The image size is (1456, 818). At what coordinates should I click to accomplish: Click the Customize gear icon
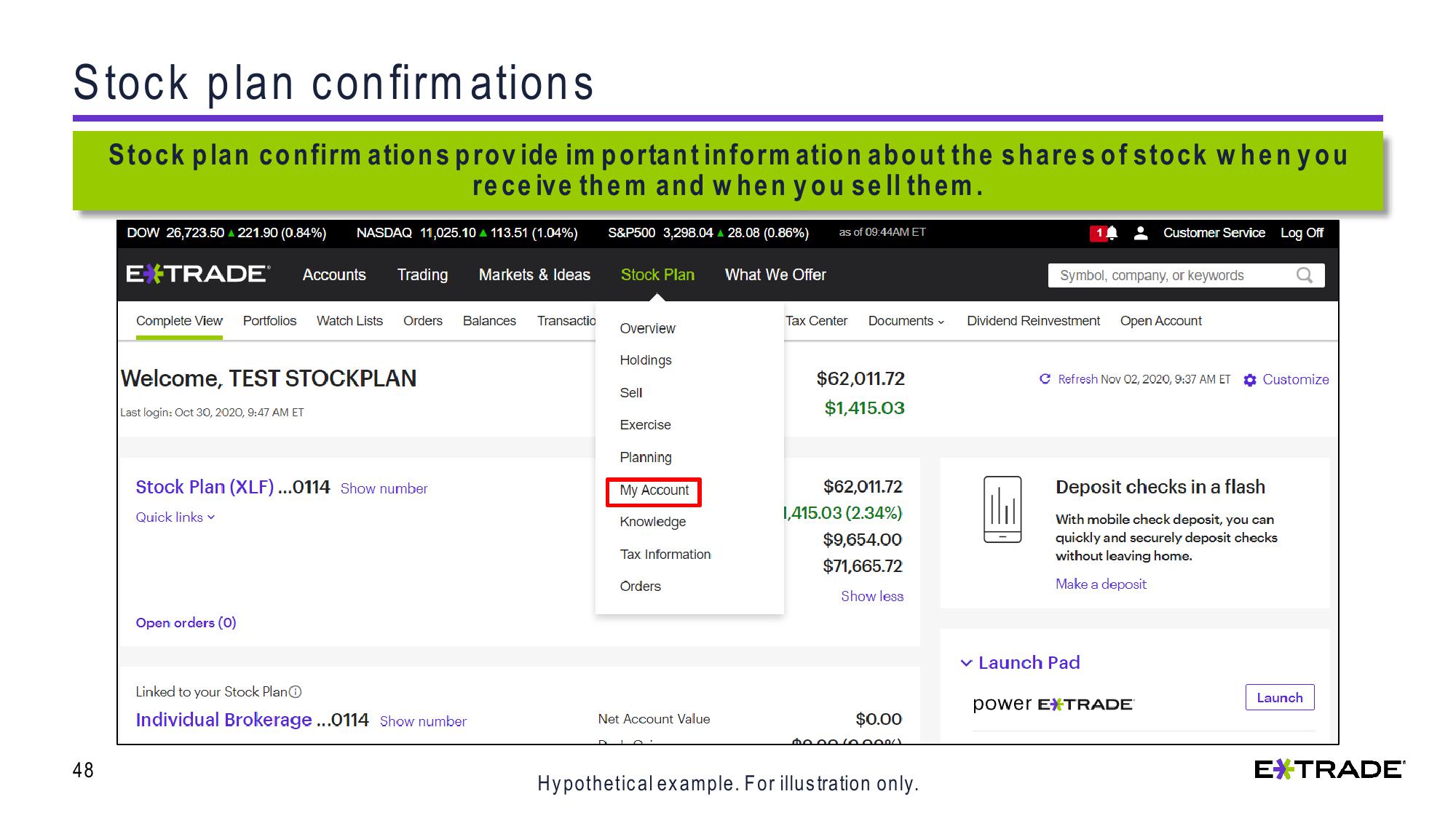pos(1250,380)
